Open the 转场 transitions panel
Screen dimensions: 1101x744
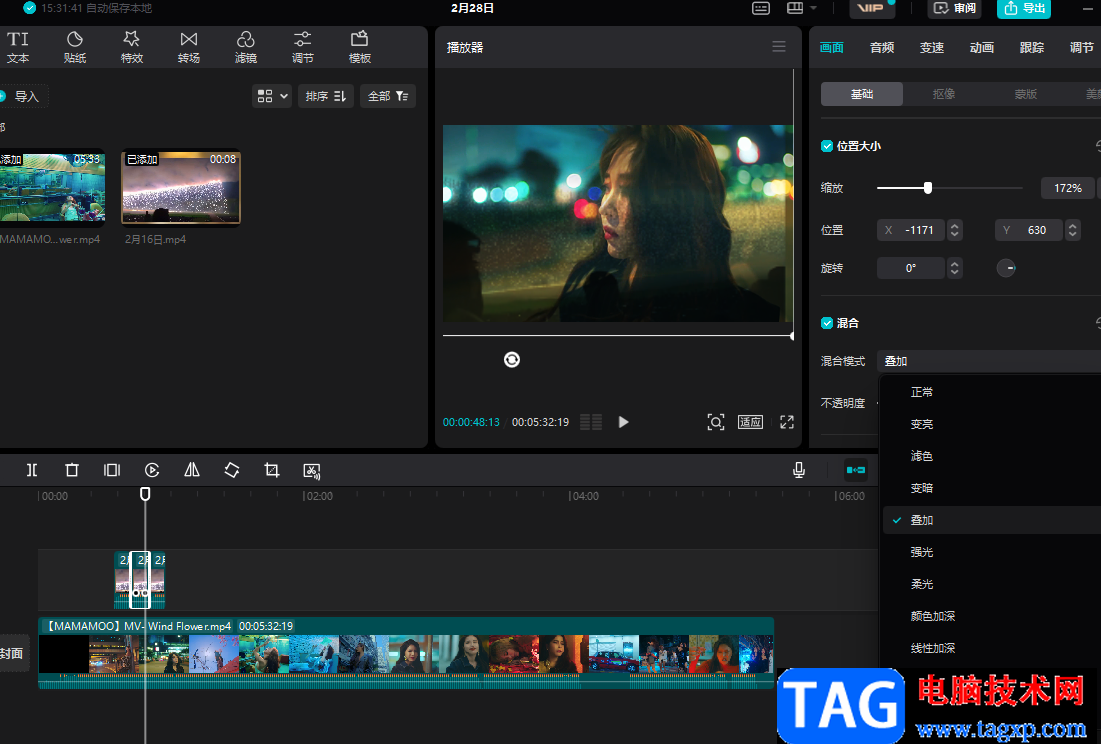pyautogui.click(x=189, y=47)
